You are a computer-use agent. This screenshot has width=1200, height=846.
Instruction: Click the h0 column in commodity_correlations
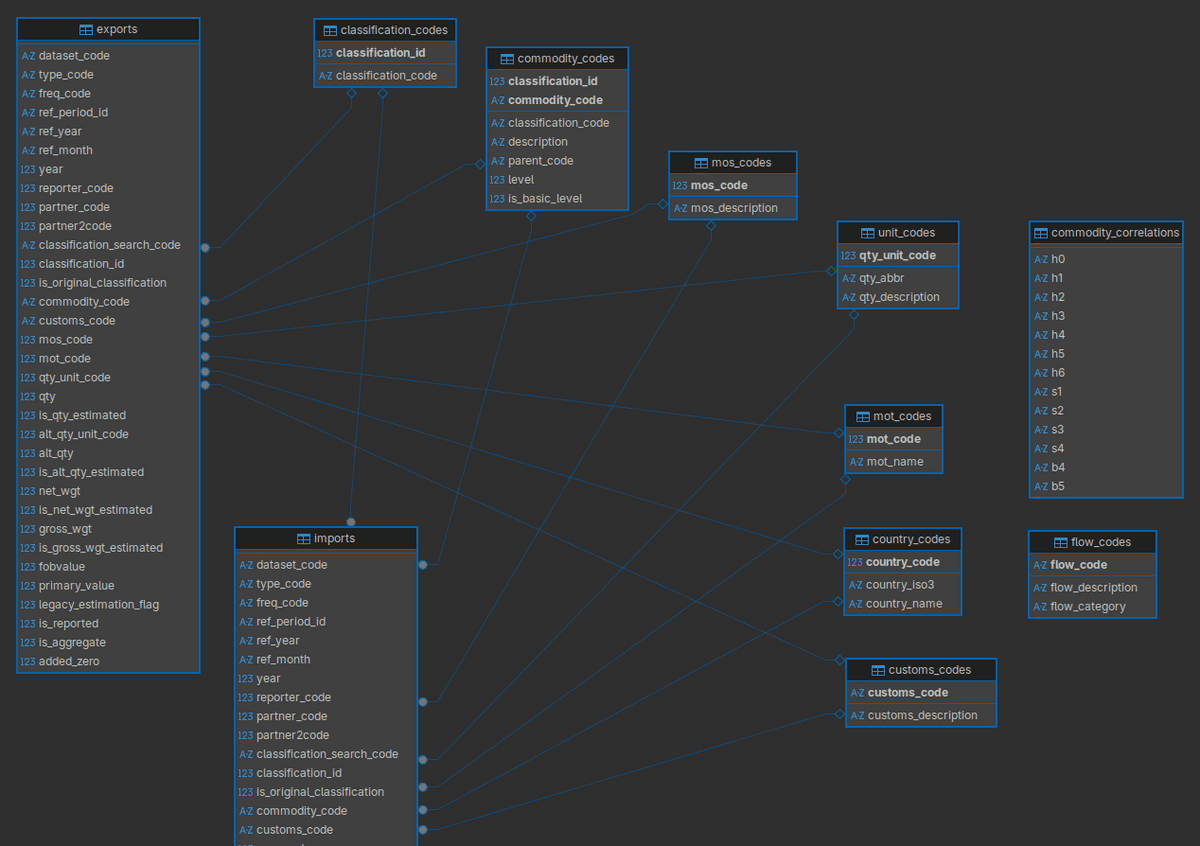1058,259
